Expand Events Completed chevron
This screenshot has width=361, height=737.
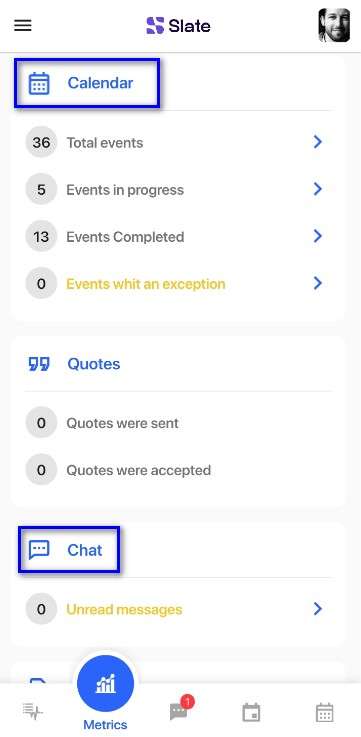[x=318, y=236]
